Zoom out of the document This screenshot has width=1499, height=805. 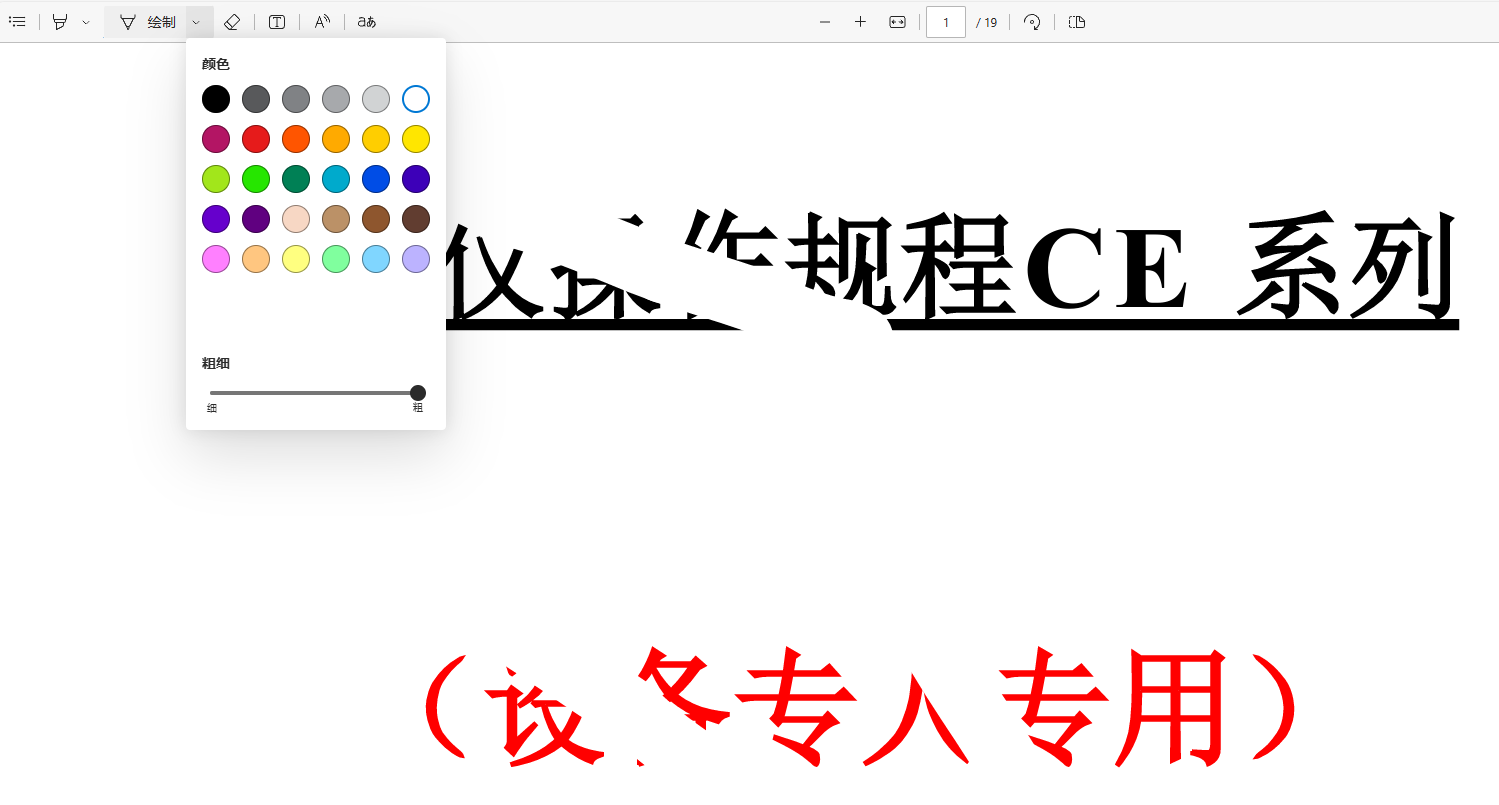point(824,21)
